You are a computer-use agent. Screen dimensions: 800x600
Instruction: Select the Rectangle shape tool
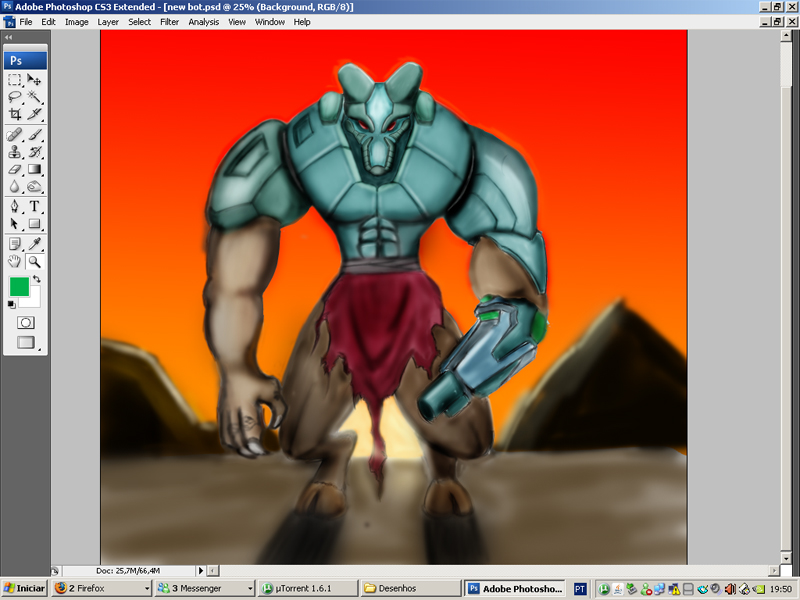[x=34, y=223]
